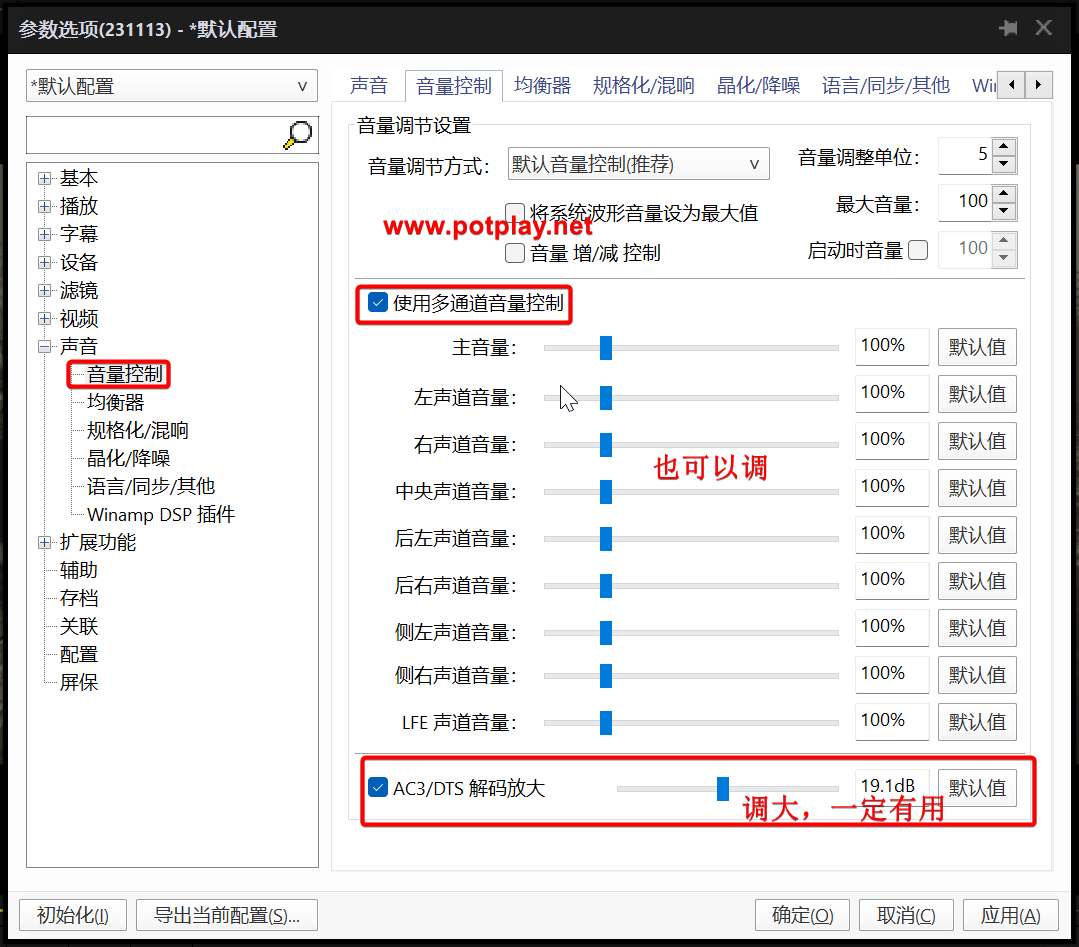Image resolution: width=1079 pixels, height=947 pixels.
Task: Open the 语言/同步/其他 tab
Action: 886,85
